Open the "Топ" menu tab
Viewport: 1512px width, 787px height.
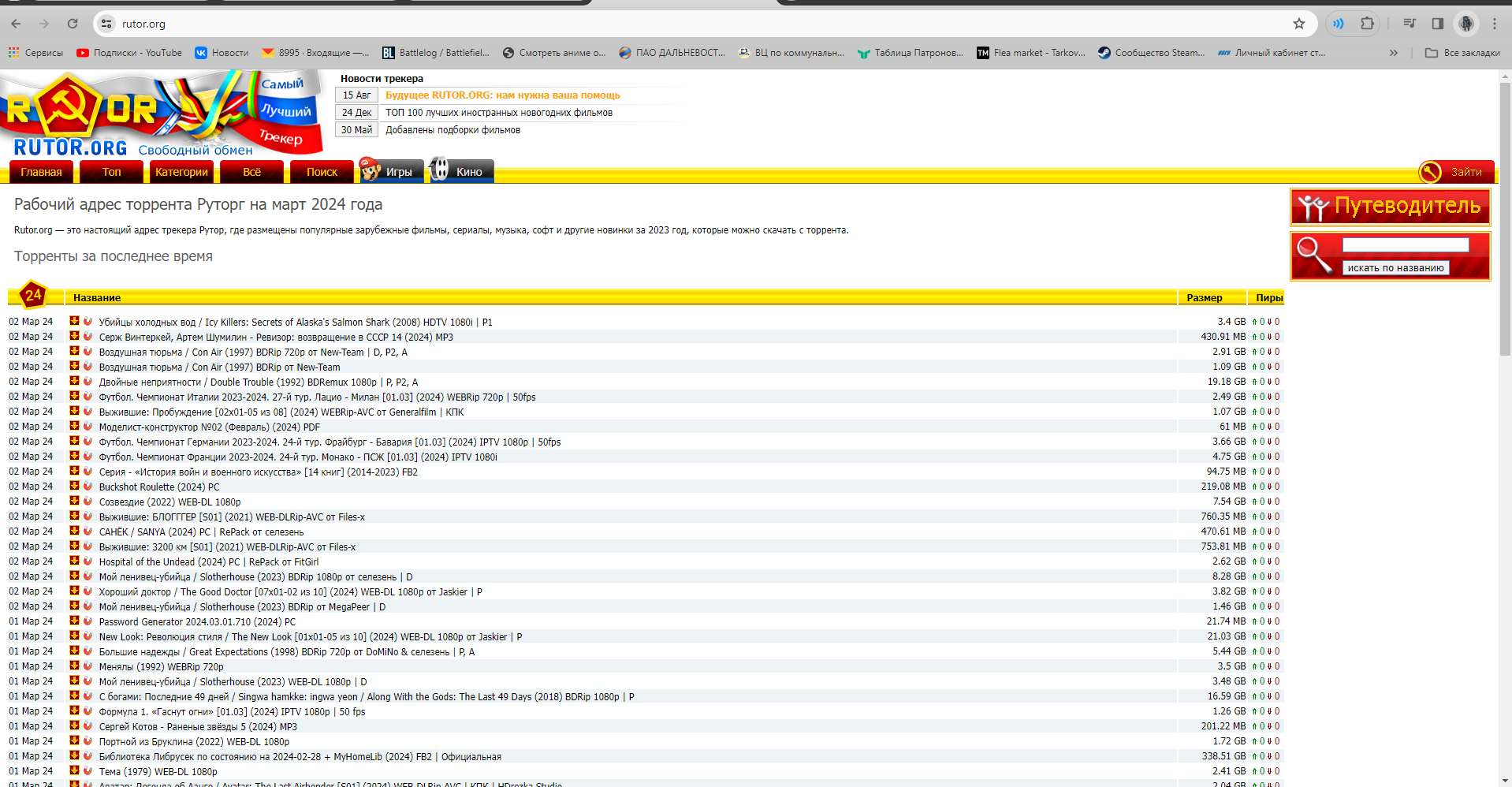(111, 172)
